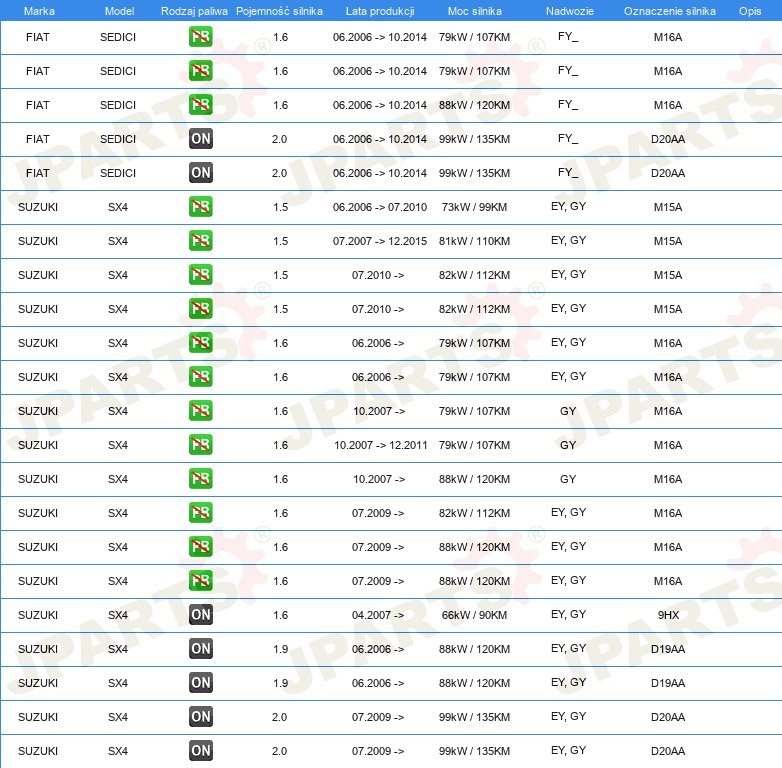Click 88kW / 120KM in the 10.2007 -> row
The width and height of the screenshot is (782, 768).
[474, 479]
